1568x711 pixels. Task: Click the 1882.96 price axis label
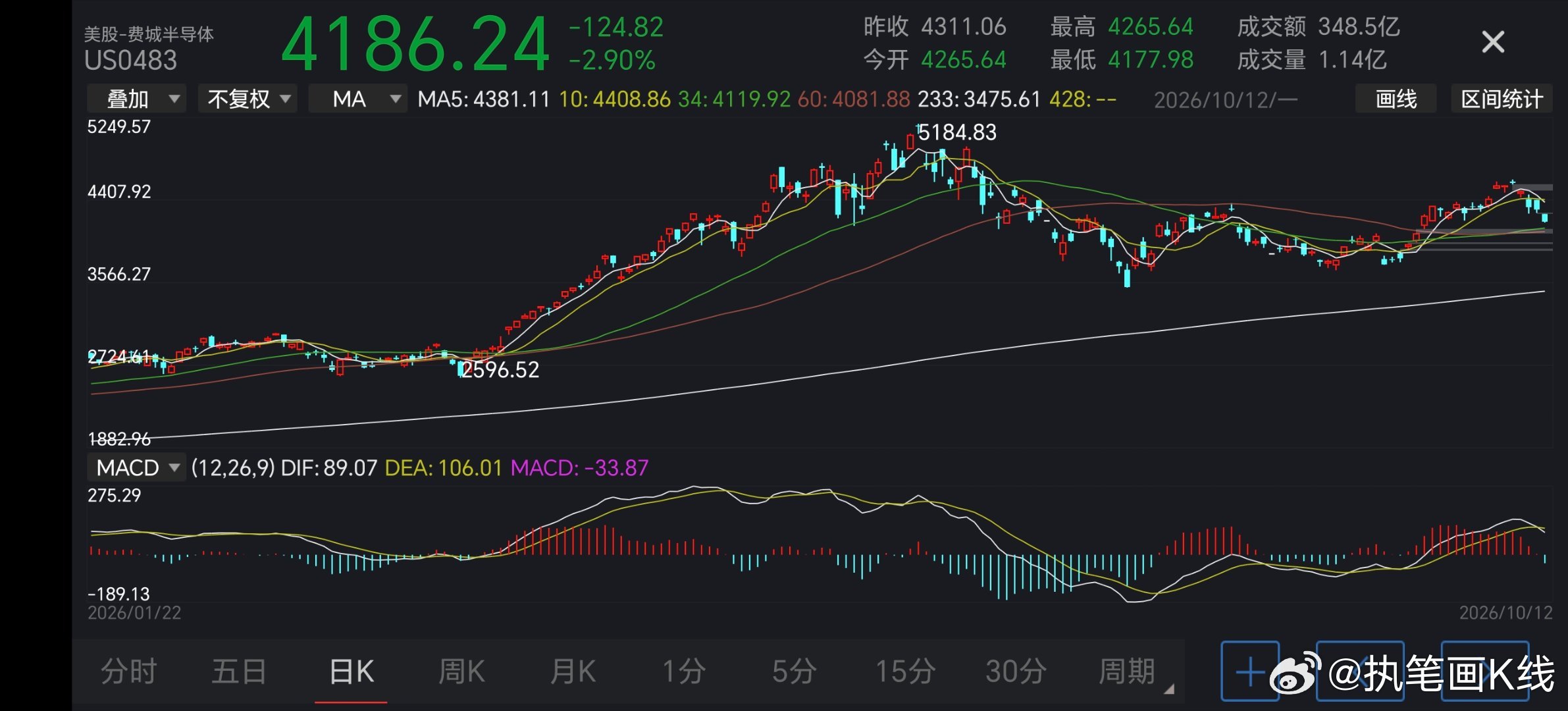pyautogui.click(x=119, y=438)
